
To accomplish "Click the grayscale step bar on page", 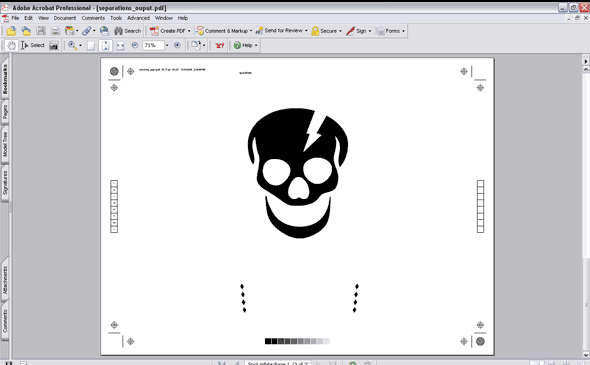I will pyautogui.click(x=297, y=341).
